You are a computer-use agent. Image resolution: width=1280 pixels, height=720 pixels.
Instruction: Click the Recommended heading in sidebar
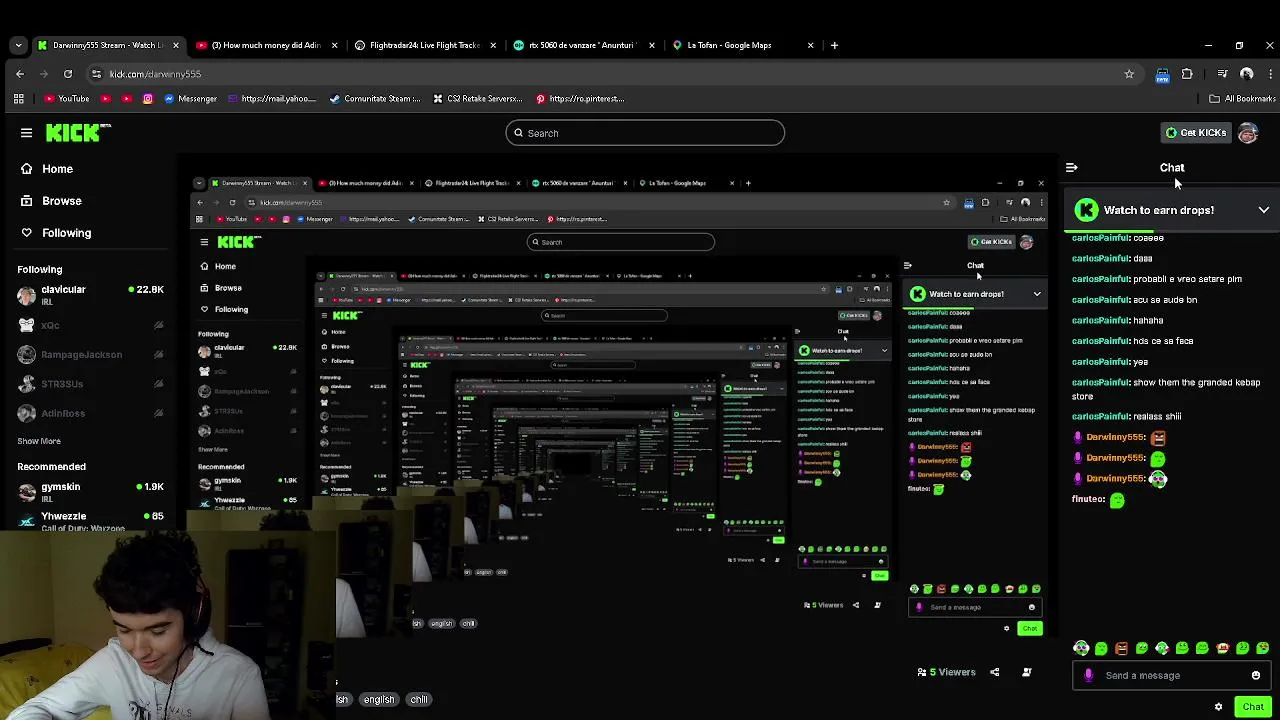(51, 466)
